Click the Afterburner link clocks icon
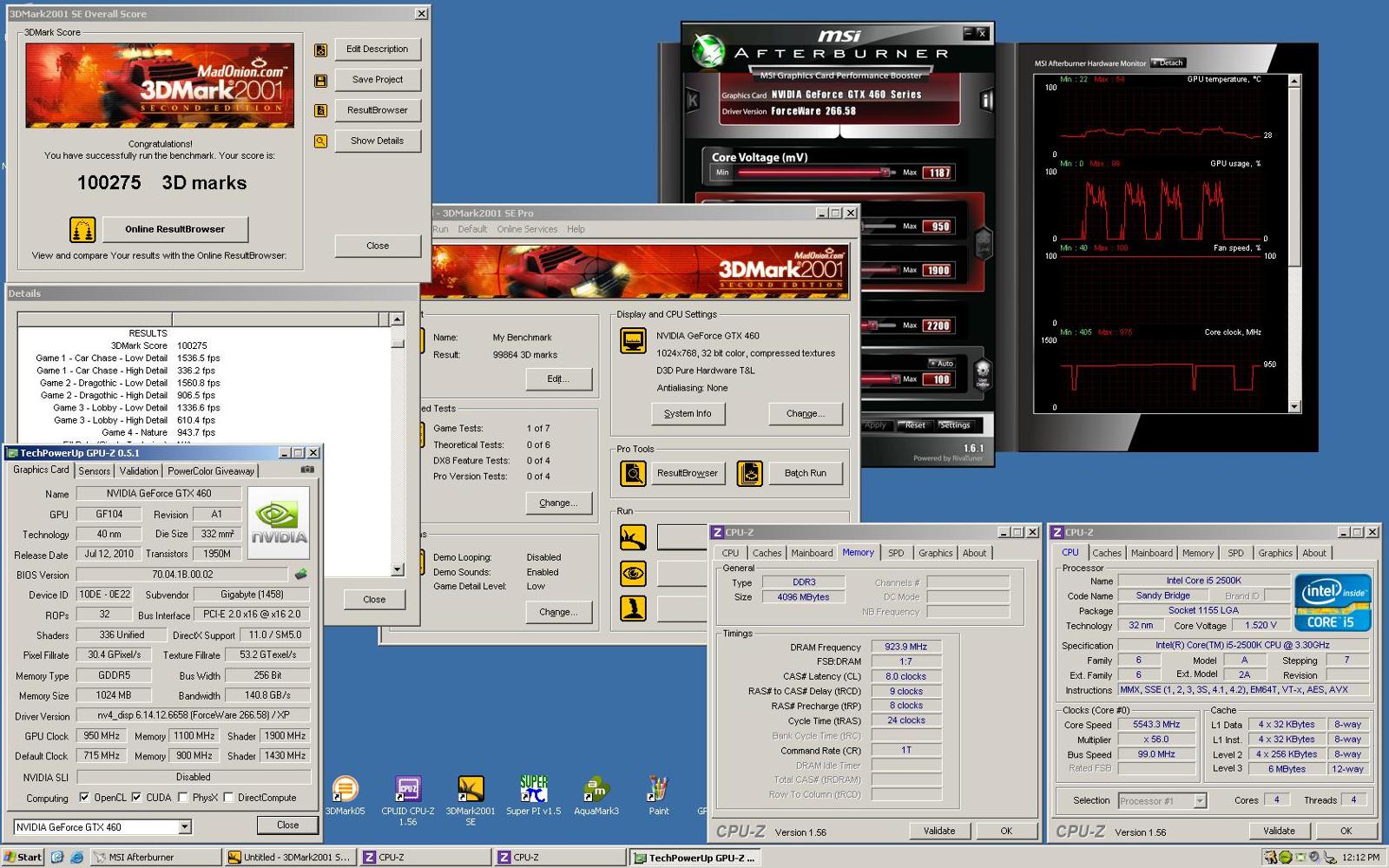Screen dimensions: 1389x868 [983, 243]
